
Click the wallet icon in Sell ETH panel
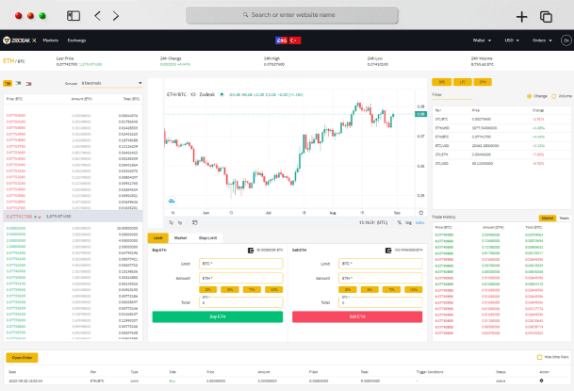coord(388,250)
